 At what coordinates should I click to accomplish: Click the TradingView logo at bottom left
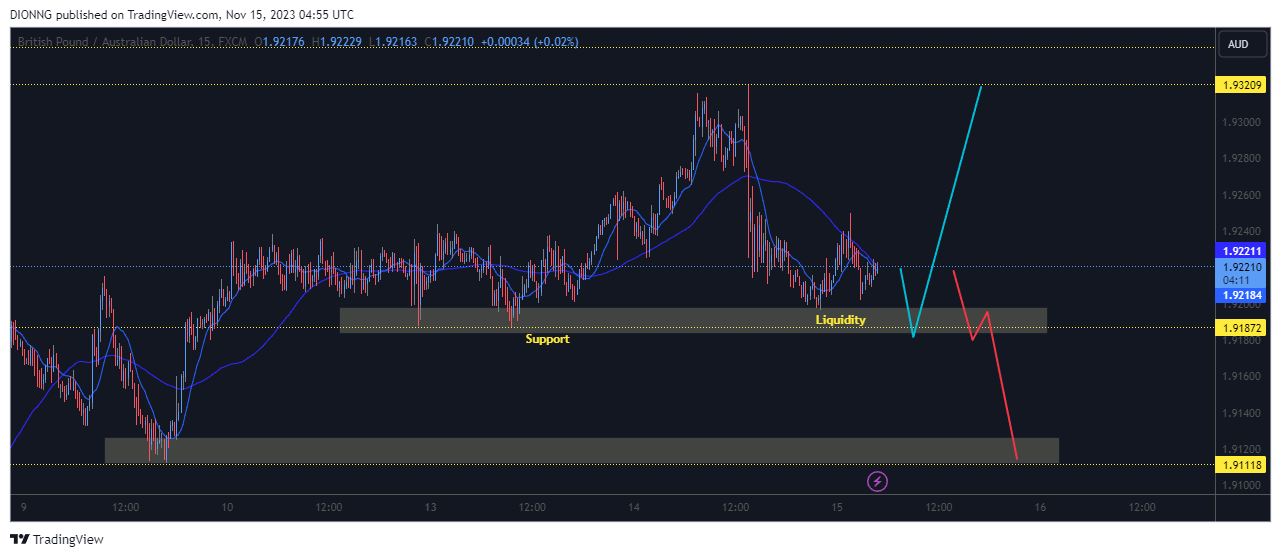point(57,539)
